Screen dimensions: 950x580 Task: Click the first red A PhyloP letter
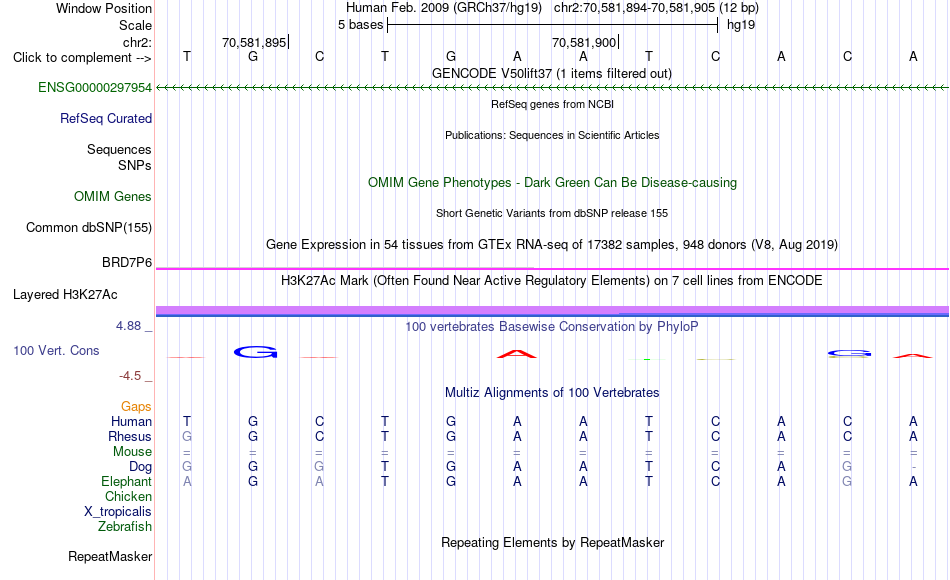click(517, 354)
